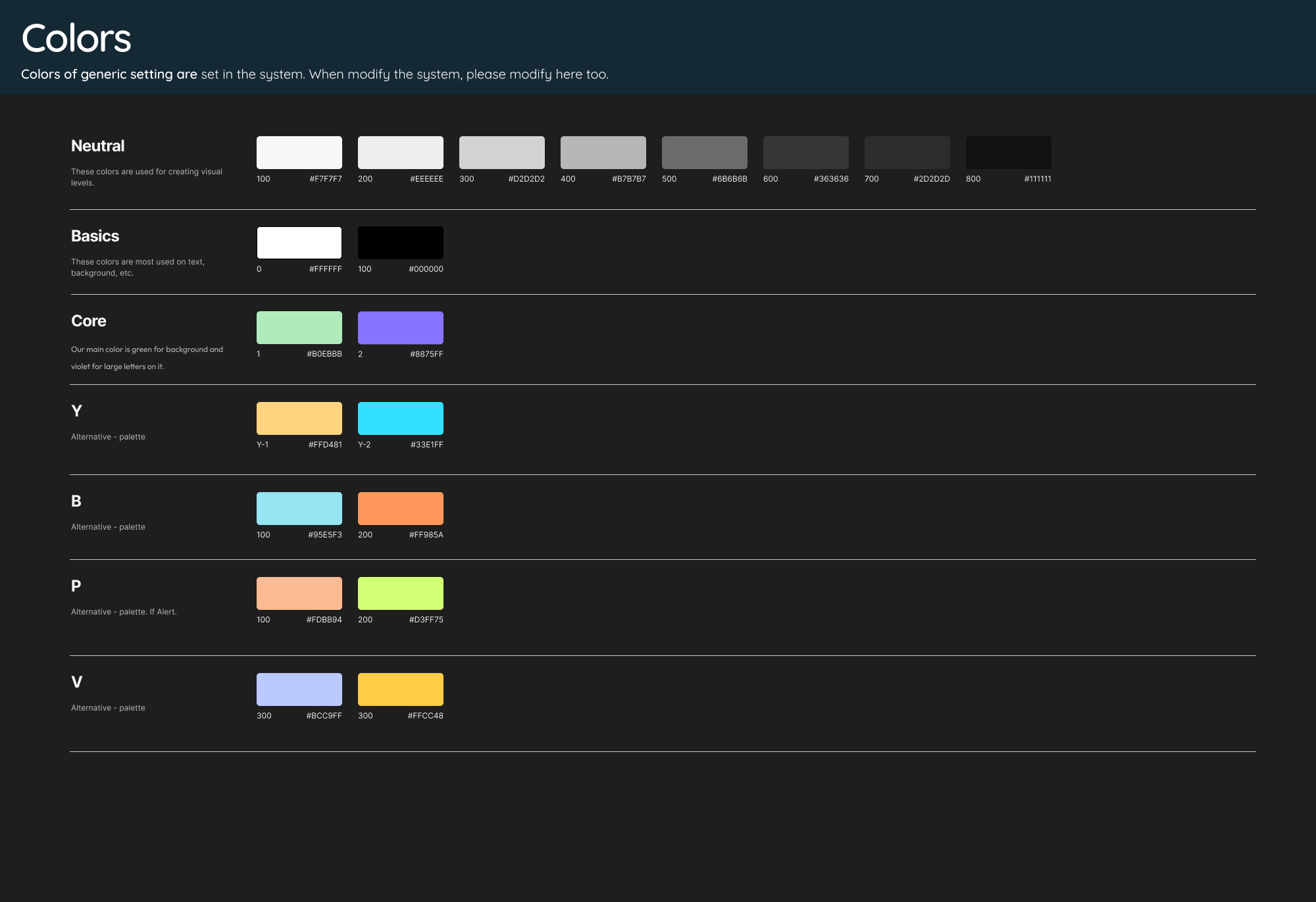The height and width of the screenshot is (902, 1316).
Task: Click 'These colors are used for creating visual levels'
Action: [x=147, y=177]
